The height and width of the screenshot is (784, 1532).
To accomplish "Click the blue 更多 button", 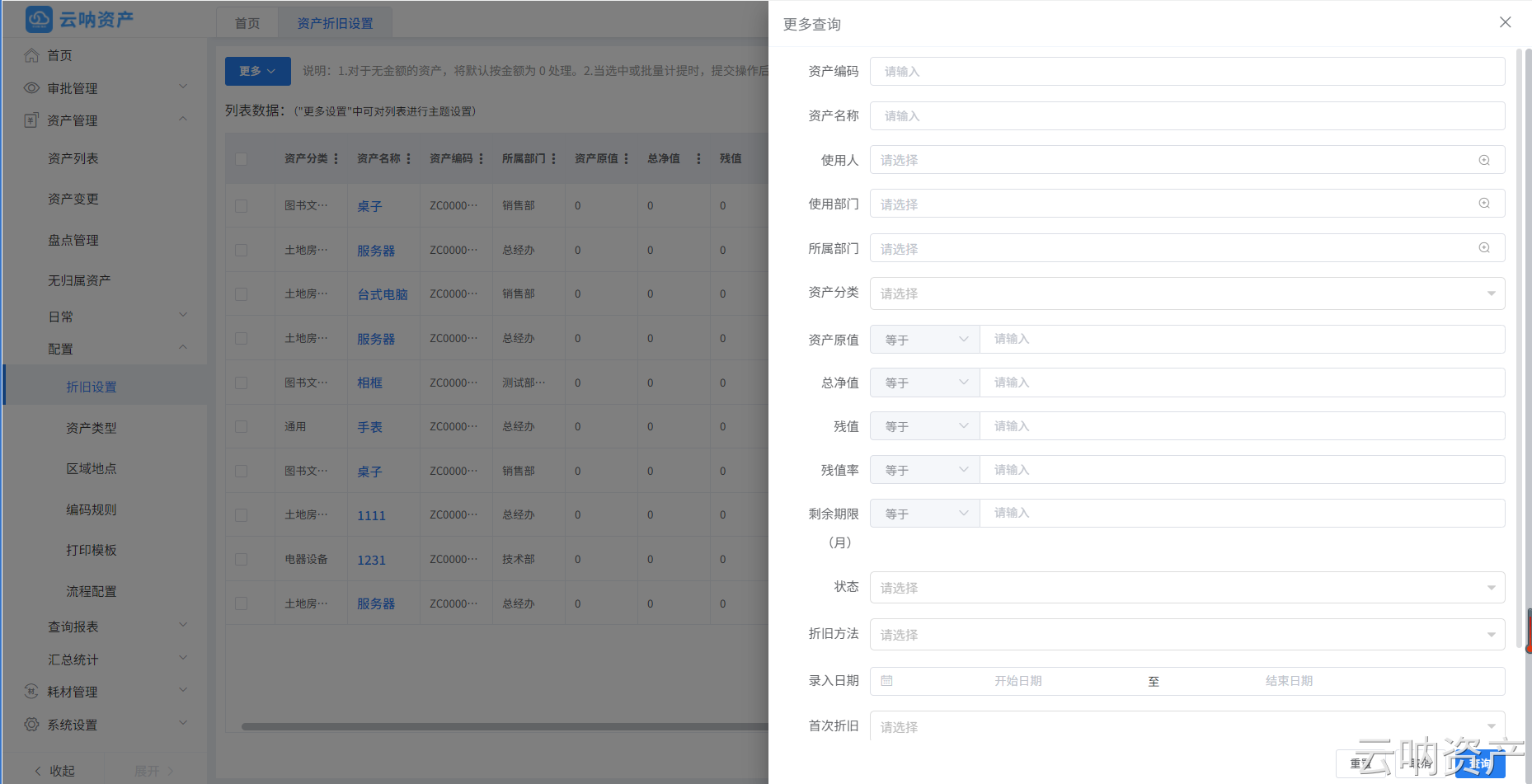I will 258,71.
